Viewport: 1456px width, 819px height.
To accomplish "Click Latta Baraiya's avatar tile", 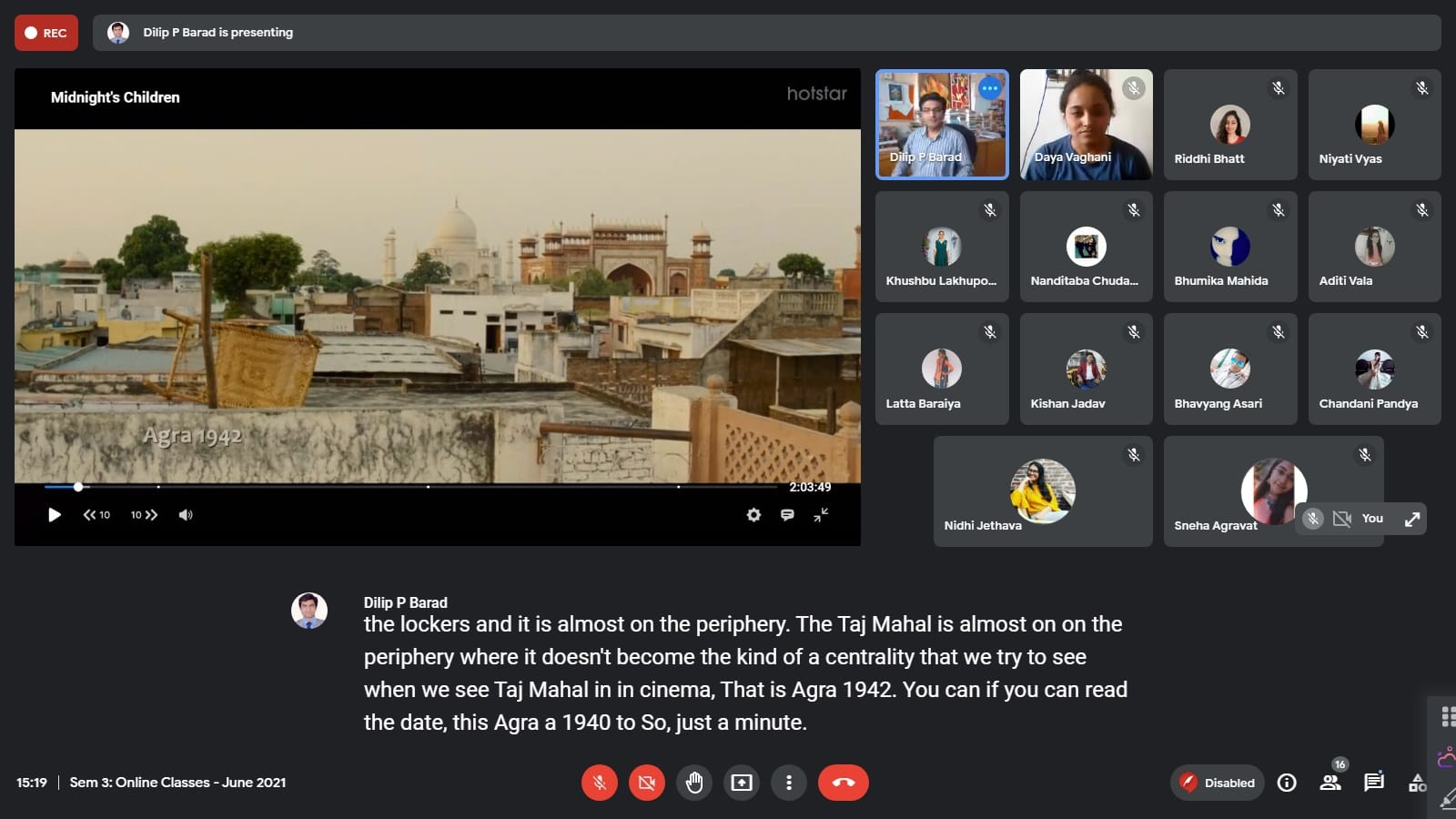I will (942, 369).
